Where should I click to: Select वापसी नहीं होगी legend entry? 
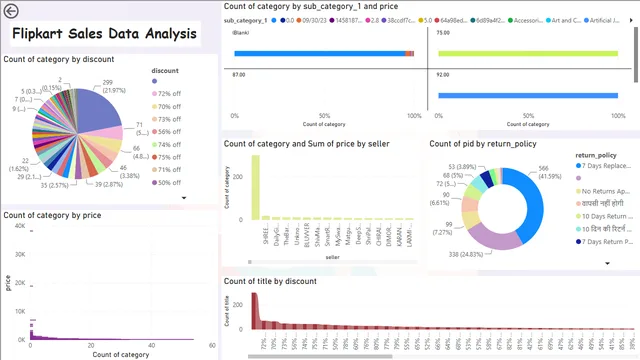600,203
